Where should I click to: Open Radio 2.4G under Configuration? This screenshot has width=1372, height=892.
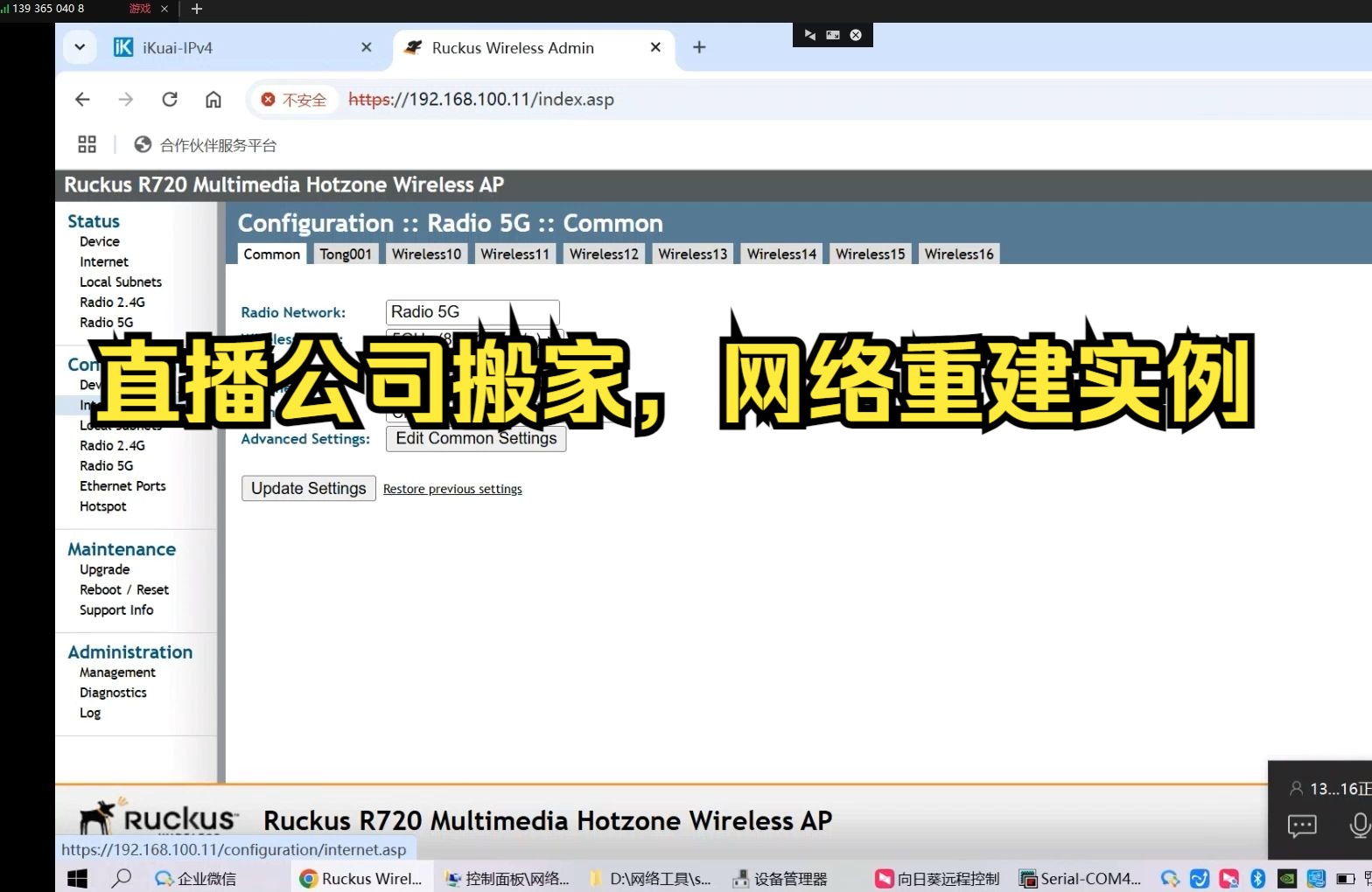112,445
